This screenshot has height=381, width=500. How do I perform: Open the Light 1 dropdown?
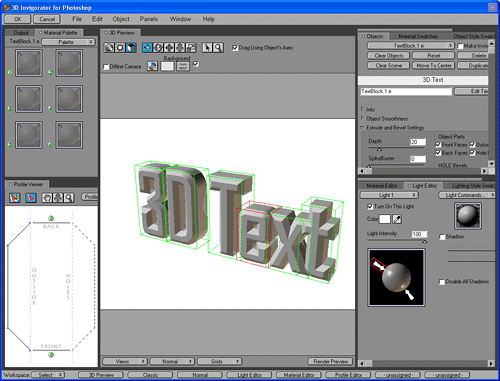point(389,195)
